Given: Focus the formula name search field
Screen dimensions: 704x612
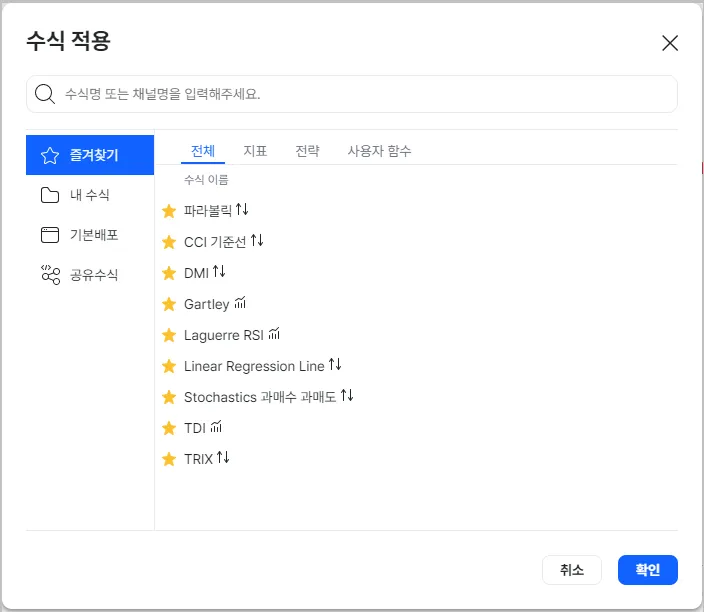Looking at the screenshot, I should (x=360, y=94).
